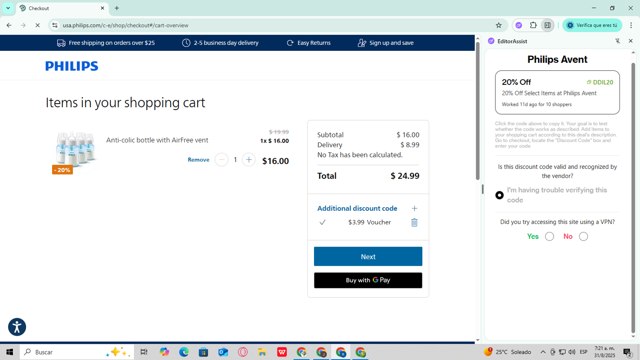Open 'Sign up and save' link

click(x=385, y=43)
